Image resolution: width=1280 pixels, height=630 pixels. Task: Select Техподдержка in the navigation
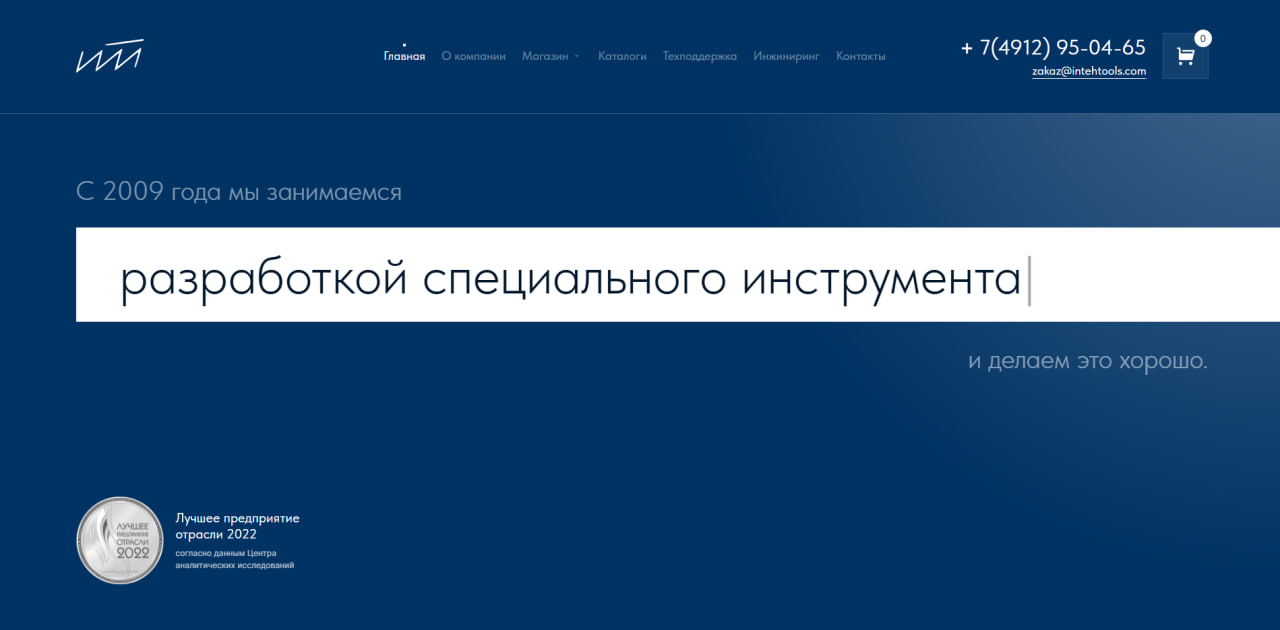coord(699,56)
